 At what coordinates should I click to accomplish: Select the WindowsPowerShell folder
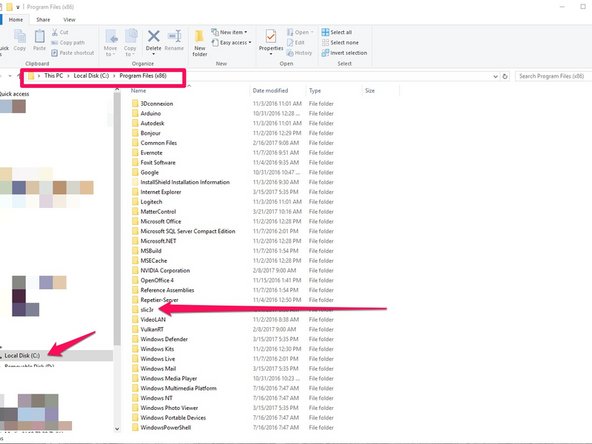click(x=166, y=427)
